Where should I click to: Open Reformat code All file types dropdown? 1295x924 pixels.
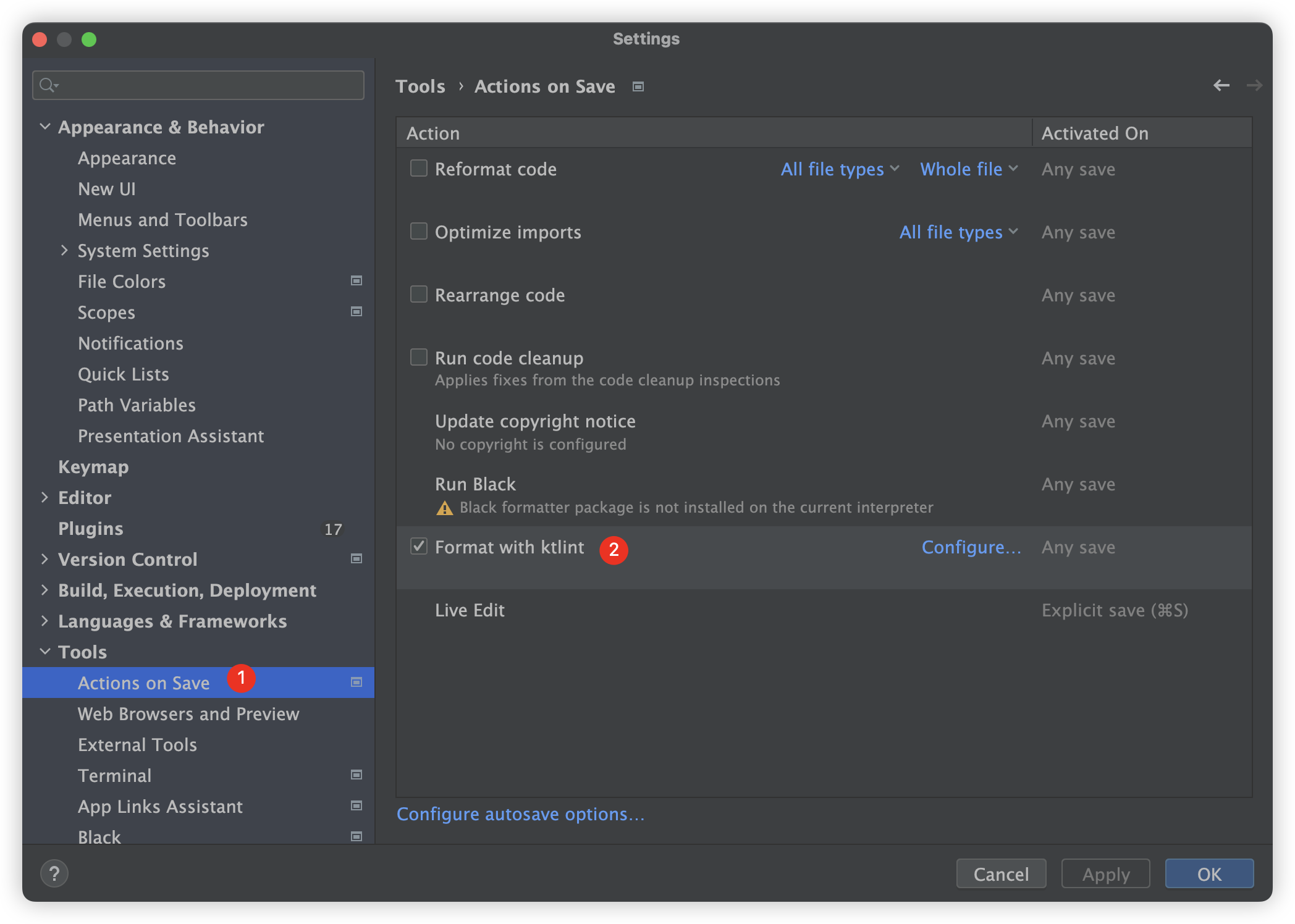(839, 169)
